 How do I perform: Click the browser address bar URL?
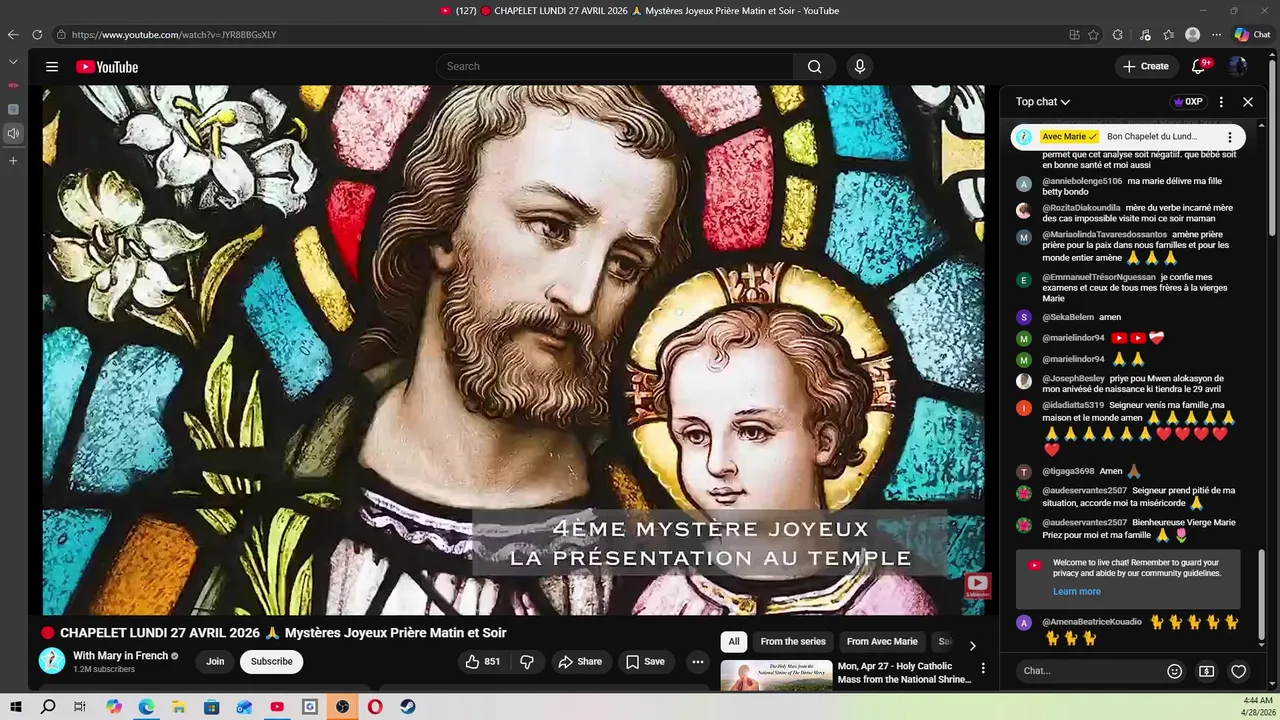(x=174, y=35)
